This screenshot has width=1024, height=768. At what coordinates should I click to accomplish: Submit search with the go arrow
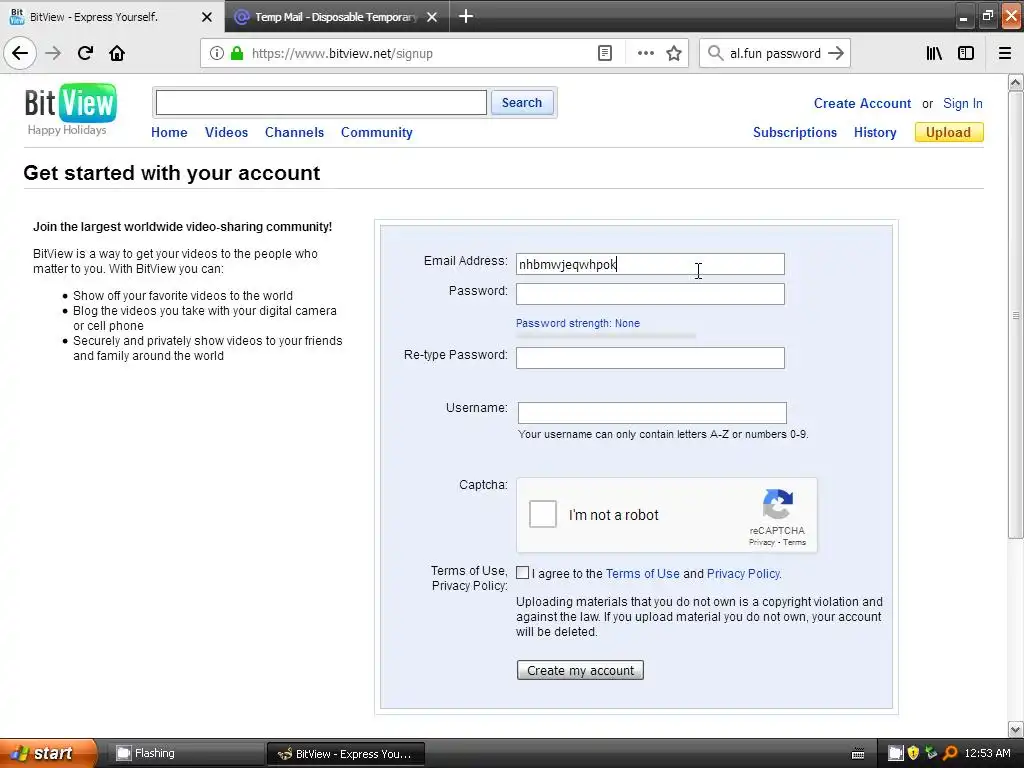coord(836,54)
